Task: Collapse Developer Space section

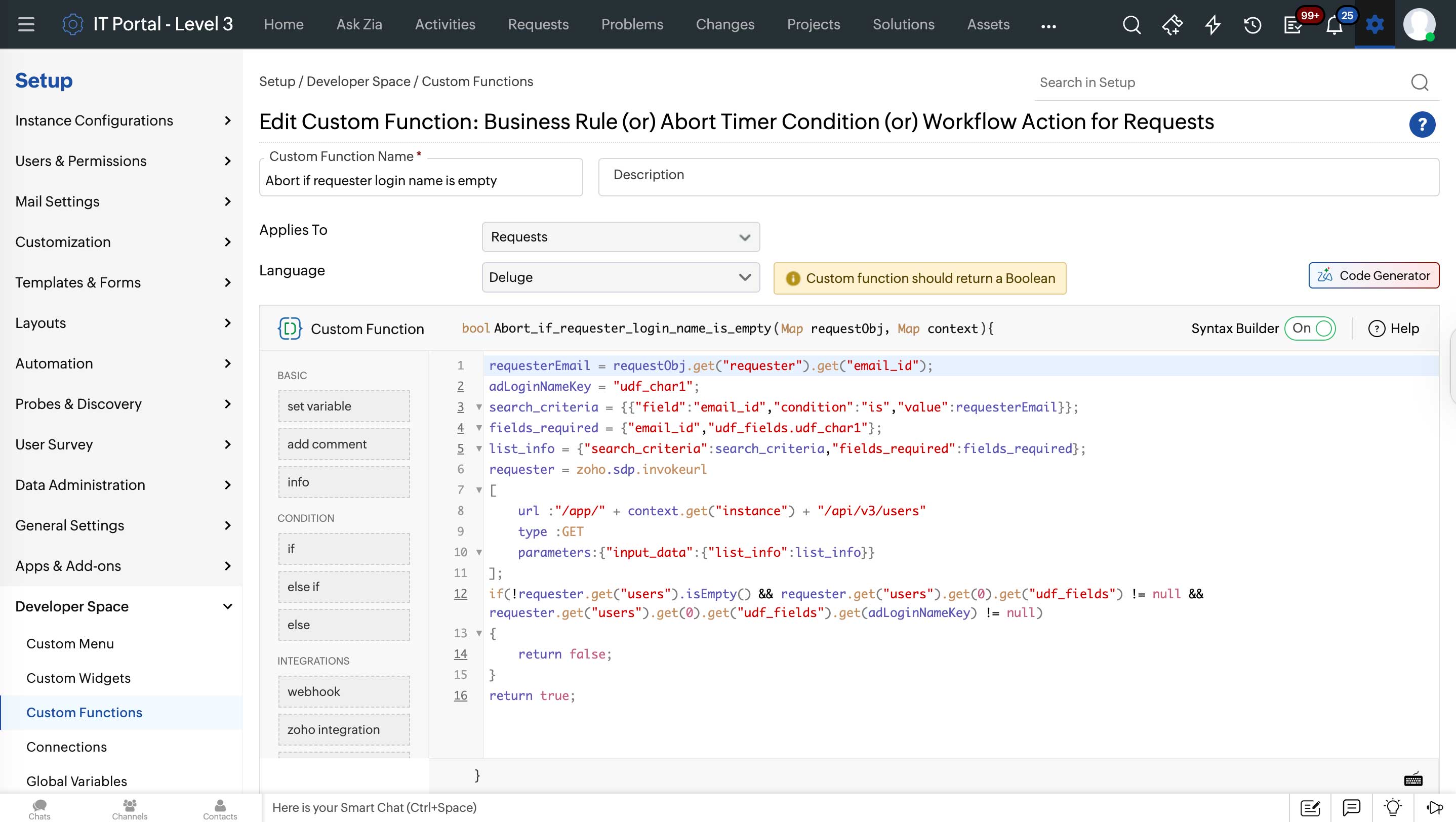Action: coord(122,606)
